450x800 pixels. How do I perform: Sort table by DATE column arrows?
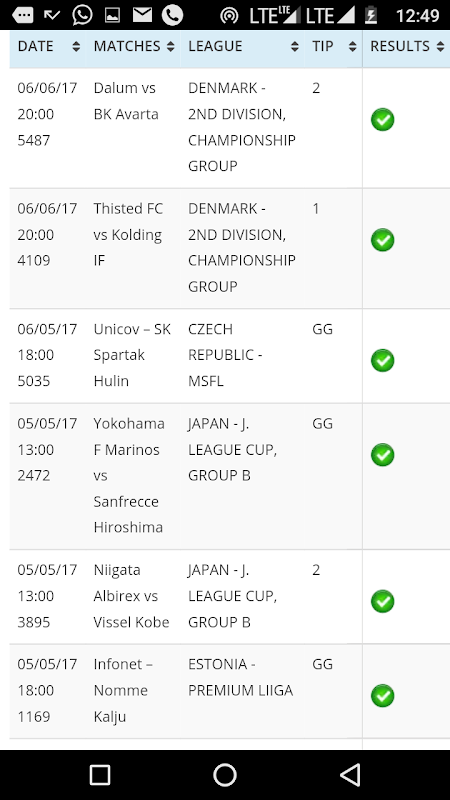[76, 46]
